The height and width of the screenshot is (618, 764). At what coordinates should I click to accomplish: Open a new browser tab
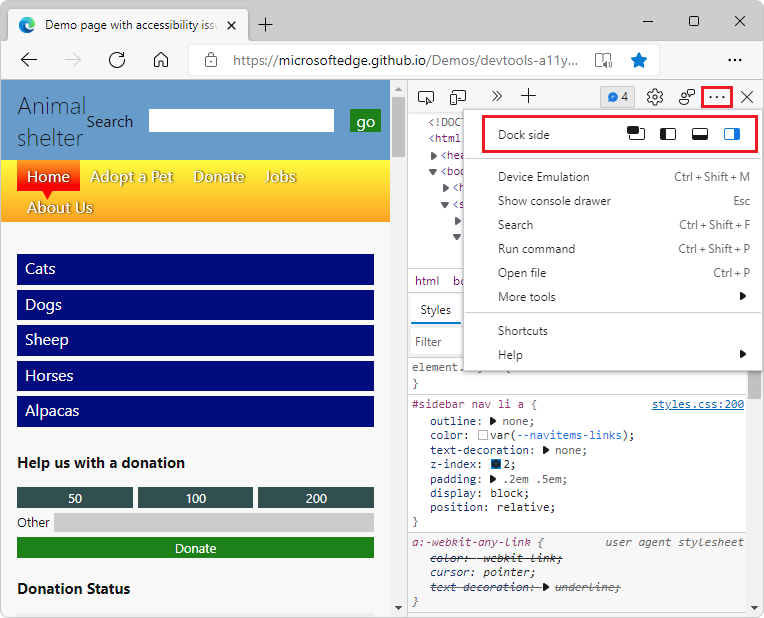pyautogui.click(x=266, y=25)
